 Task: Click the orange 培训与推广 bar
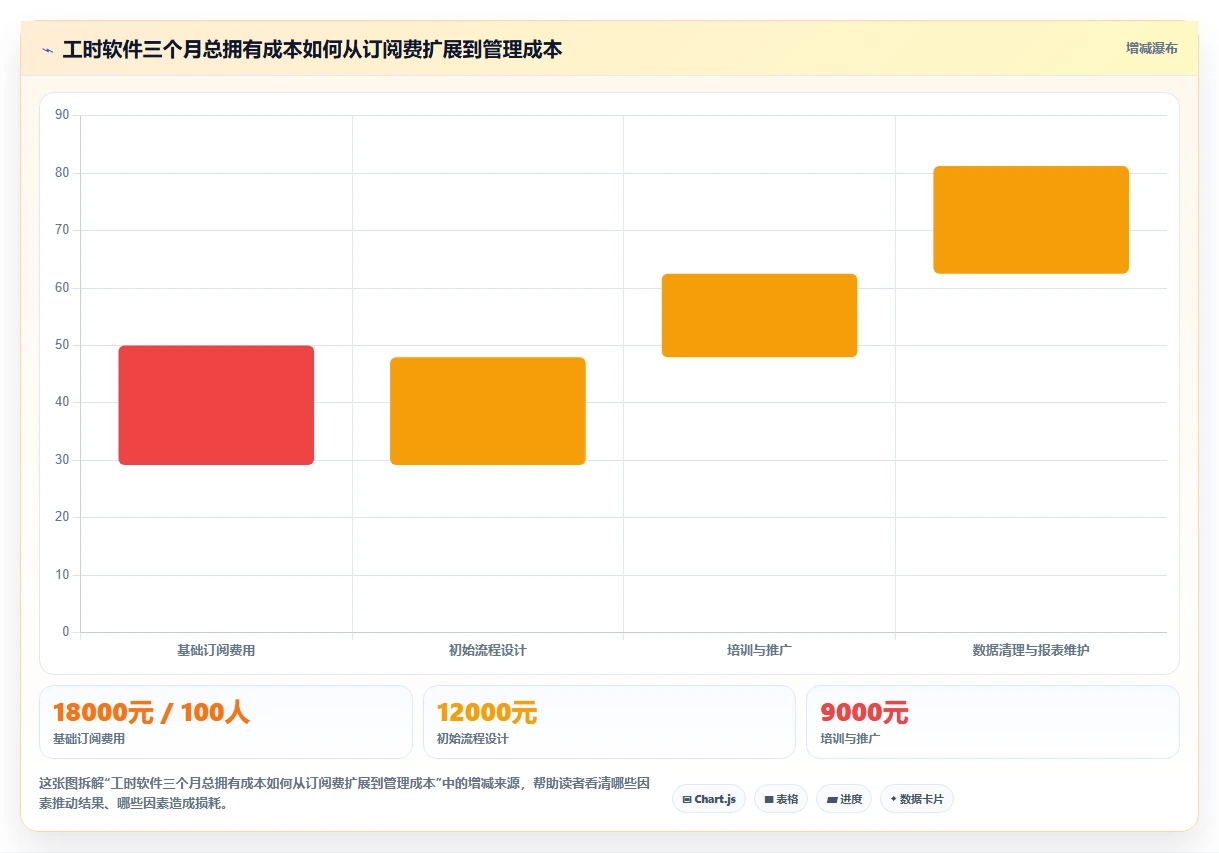[759, 315]
